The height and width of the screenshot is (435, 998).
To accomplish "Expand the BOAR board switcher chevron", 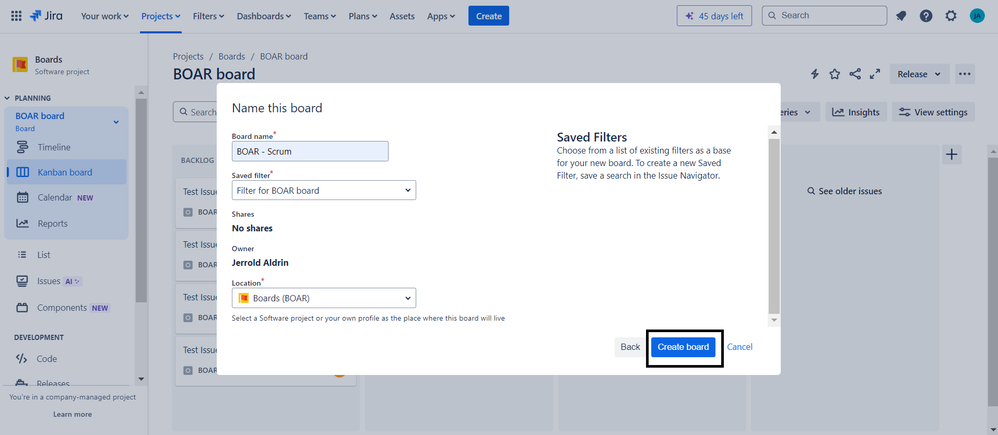I will (116, 122).
